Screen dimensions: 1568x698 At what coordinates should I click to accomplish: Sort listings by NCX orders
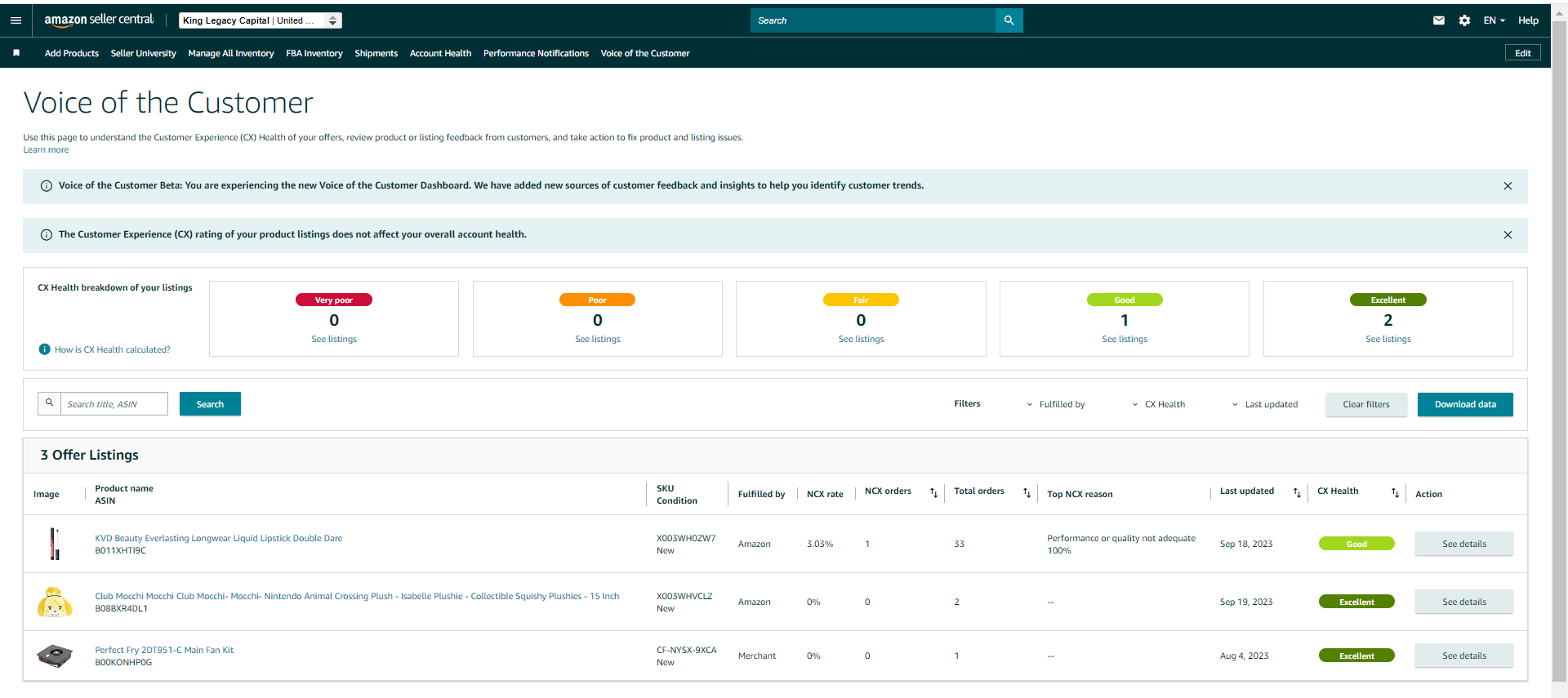933,492
